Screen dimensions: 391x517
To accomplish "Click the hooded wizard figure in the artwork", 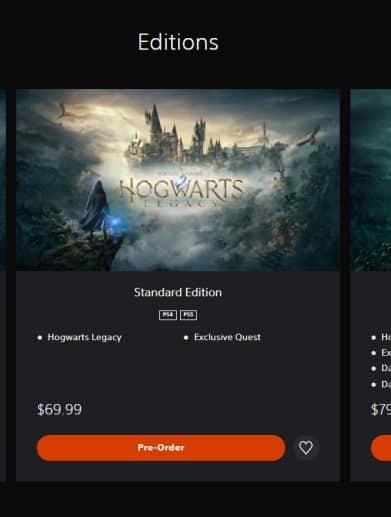I will (95, 209).
